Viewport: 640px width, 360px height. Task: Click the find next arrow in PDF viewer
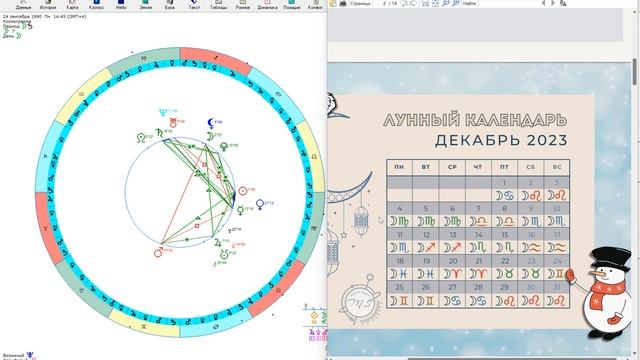553,3
